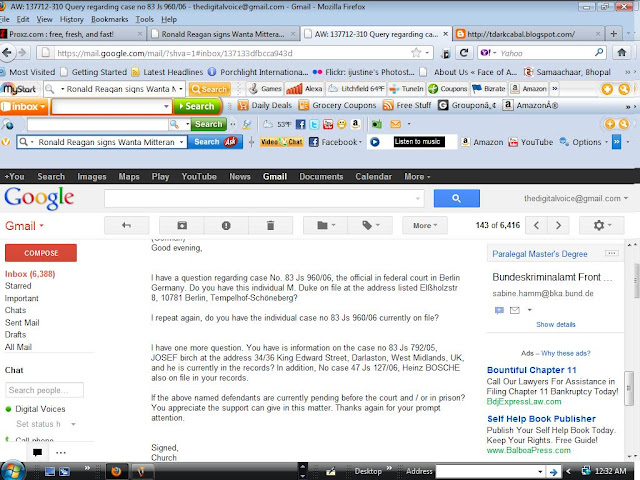Open Drafts folder
The width and height of the screenshot is (640, 480).
point(15,335)
